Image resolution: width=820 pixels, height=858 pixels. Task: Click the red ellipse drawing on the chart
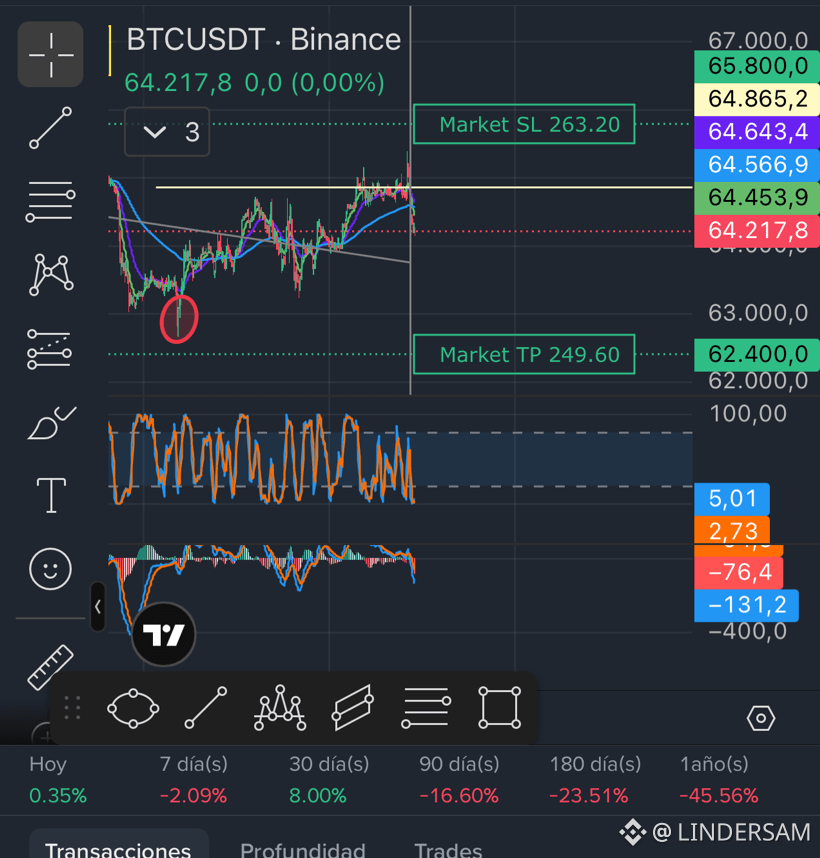point(179,319)
